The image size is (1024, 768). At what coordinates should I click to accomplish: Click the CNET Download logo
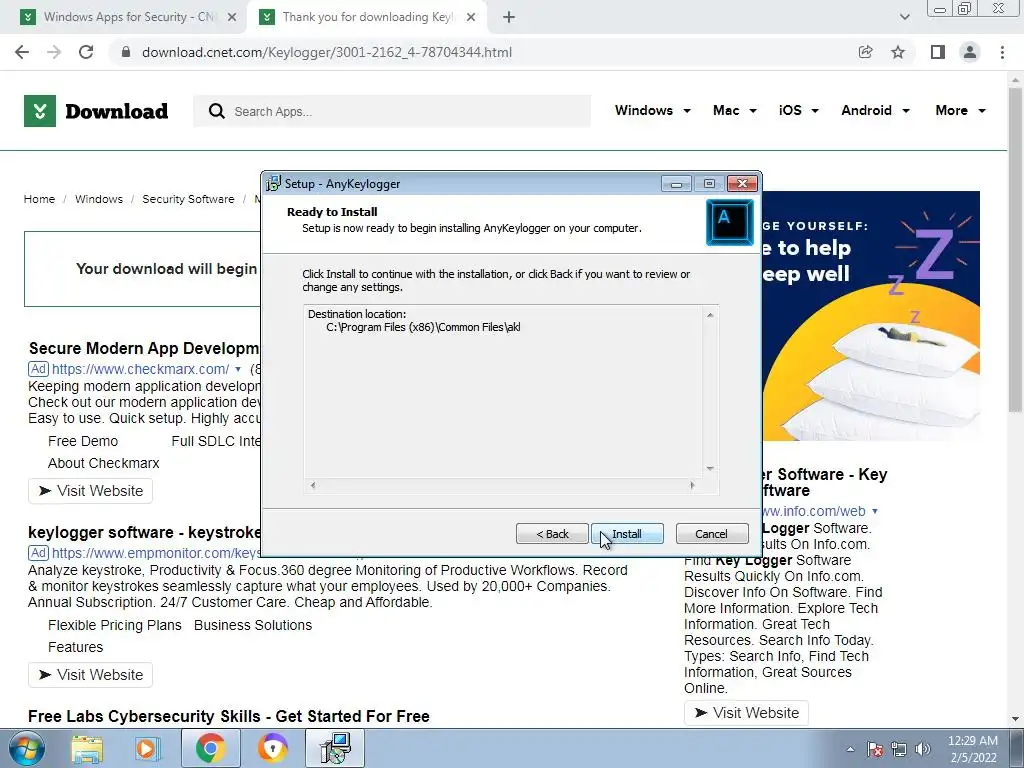[x=96, y=111]
